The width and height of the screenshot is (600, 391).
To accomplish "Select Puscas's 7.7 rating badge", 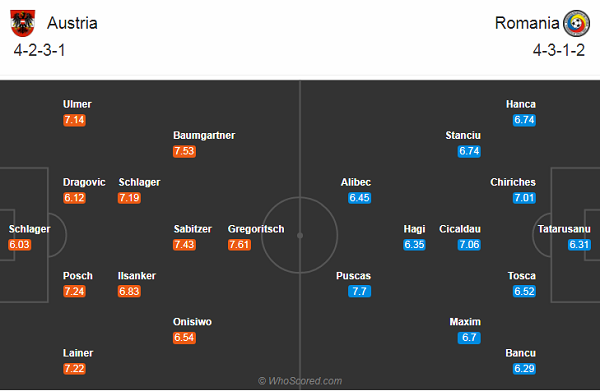I will click(359, 291).
